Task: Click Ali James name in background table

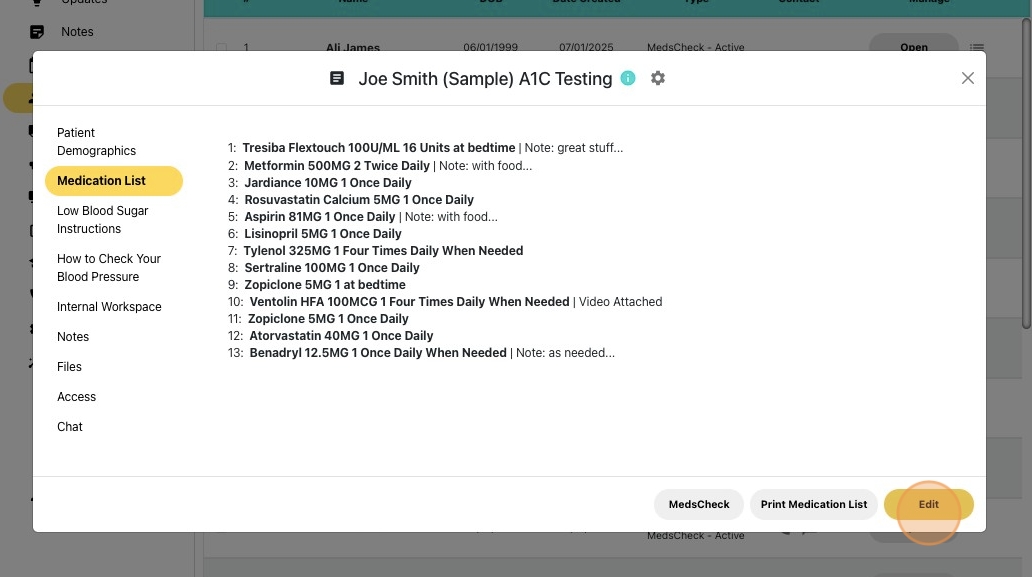Action: 353,47
